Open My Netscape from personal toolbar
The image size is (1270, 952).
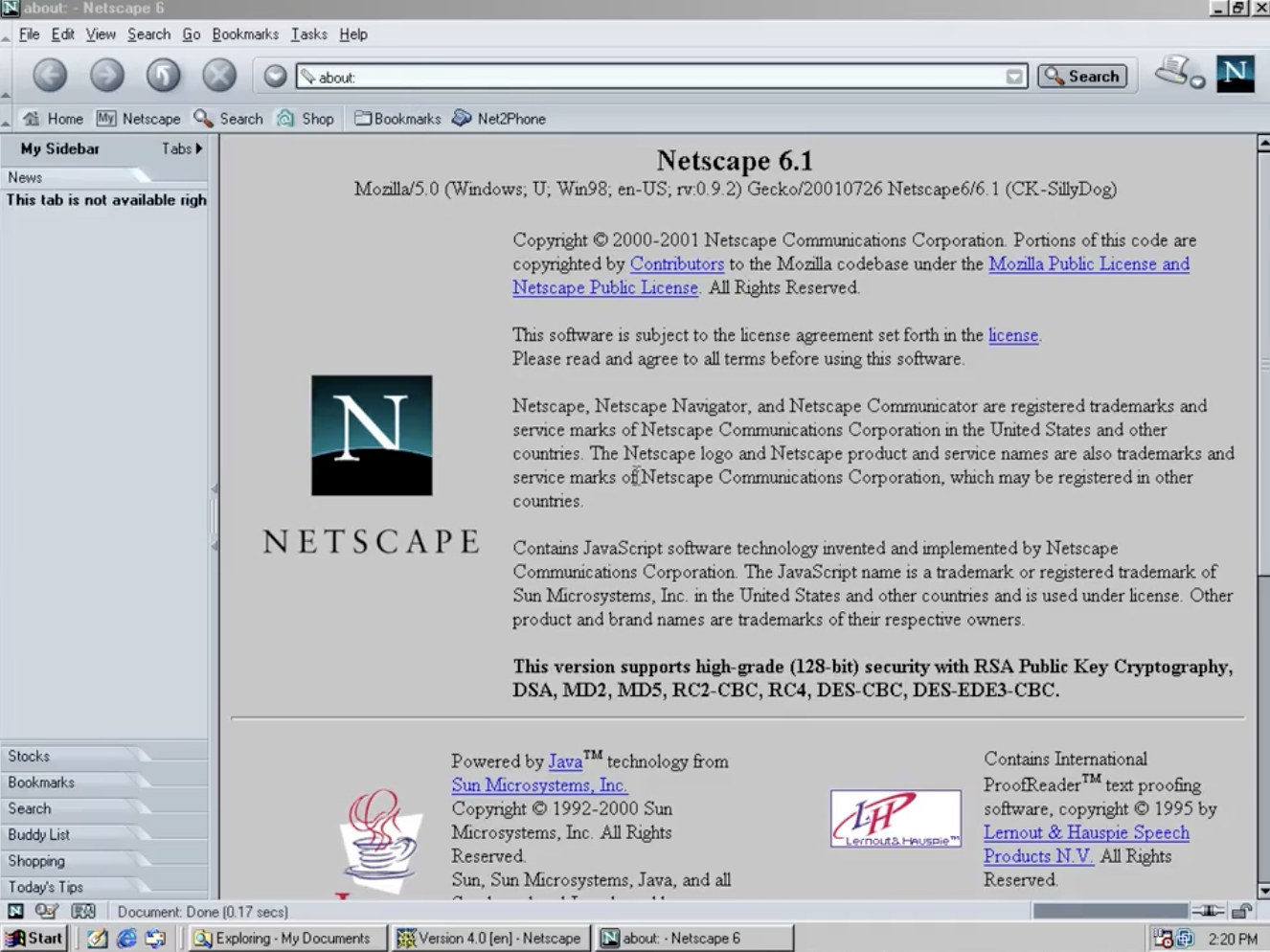[138, 119]
